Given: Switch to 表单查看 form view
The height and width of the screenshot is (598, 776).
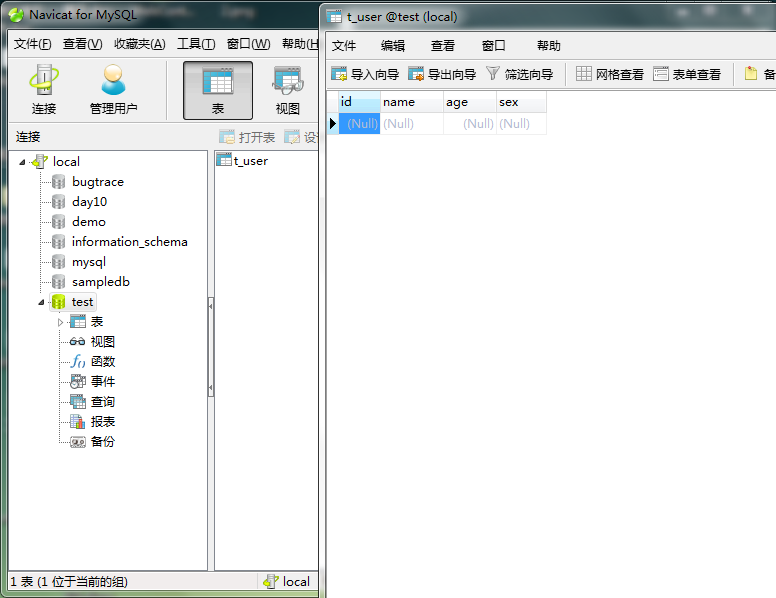Looking at the screenshot, I should [687, 74].
